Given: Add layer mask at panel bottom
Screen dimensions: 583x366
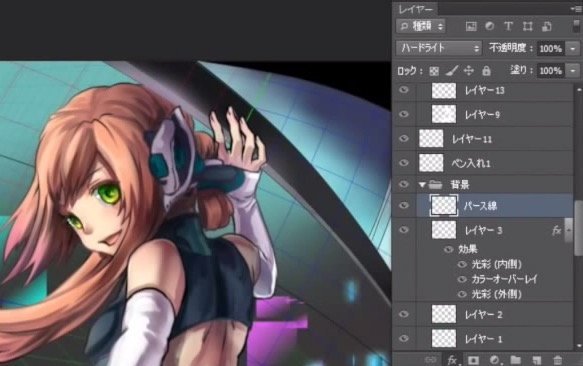Looking at the screenshot, I should [x=473, y=360].
